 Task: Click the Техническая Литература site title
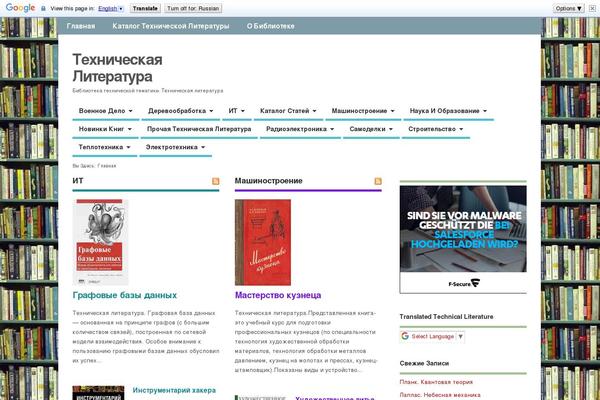117,68
